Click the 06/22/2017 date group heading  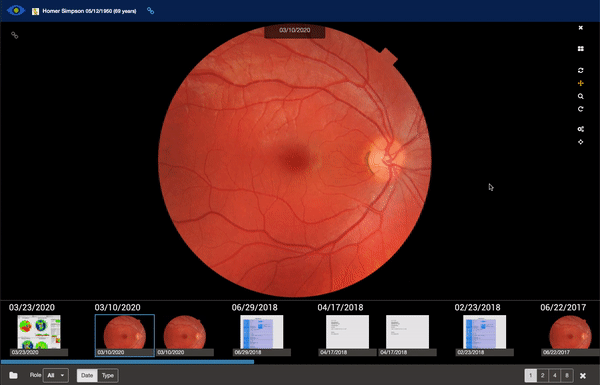[x=563, y=307]
